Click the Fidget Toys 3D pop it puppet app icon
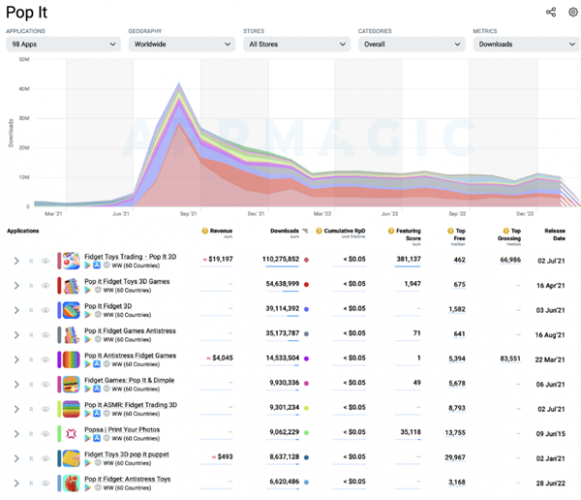The height and width of the screenshot is (500, 581). [x=71, y=458]
